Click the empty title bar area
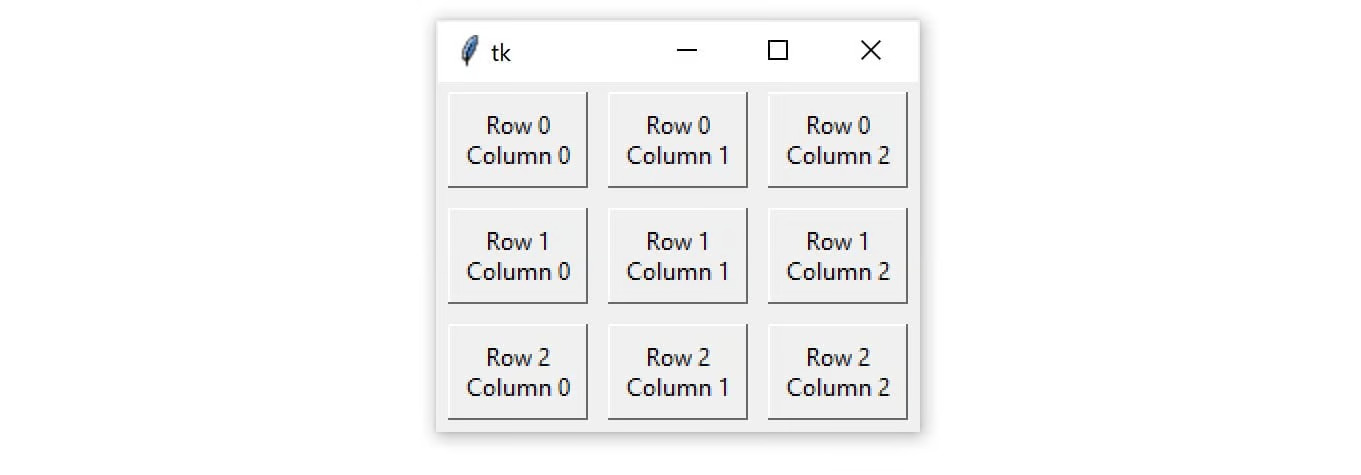 [x=576, y=51]
